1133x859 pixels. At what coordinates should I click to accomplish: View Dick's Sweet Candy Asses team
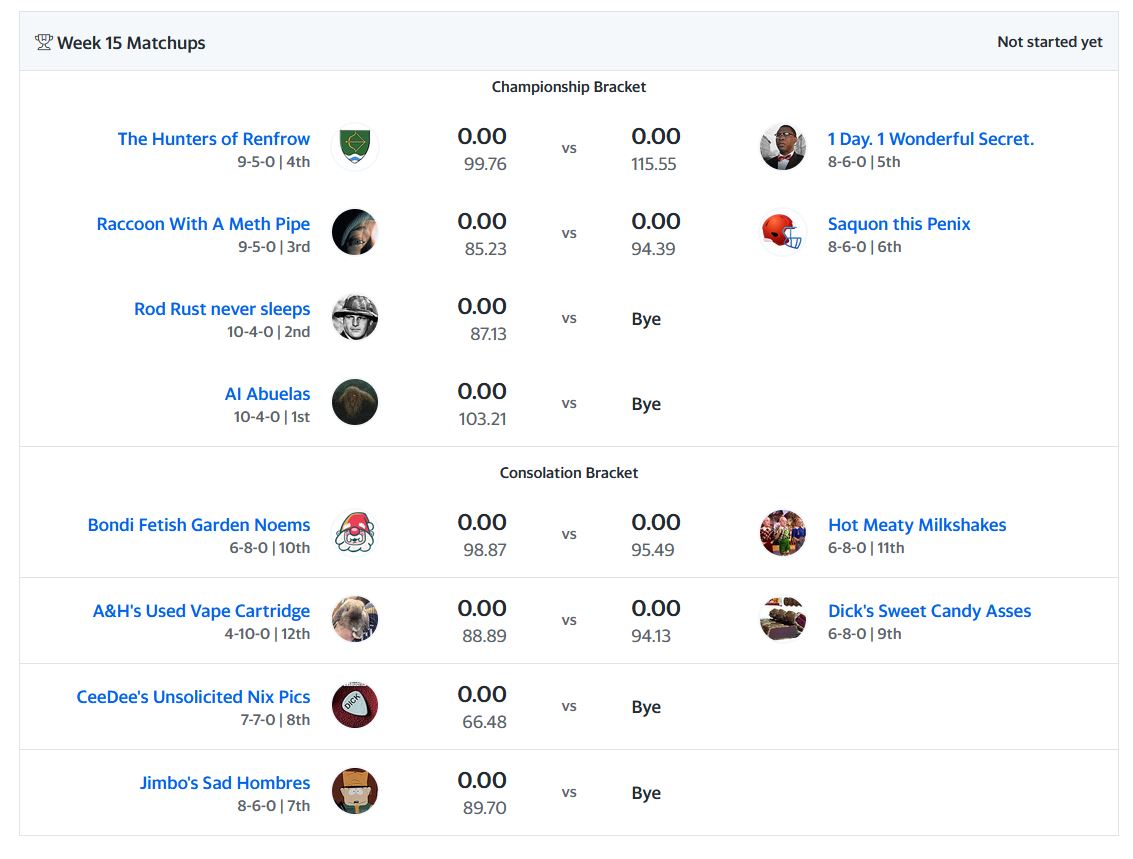(929, 611)
